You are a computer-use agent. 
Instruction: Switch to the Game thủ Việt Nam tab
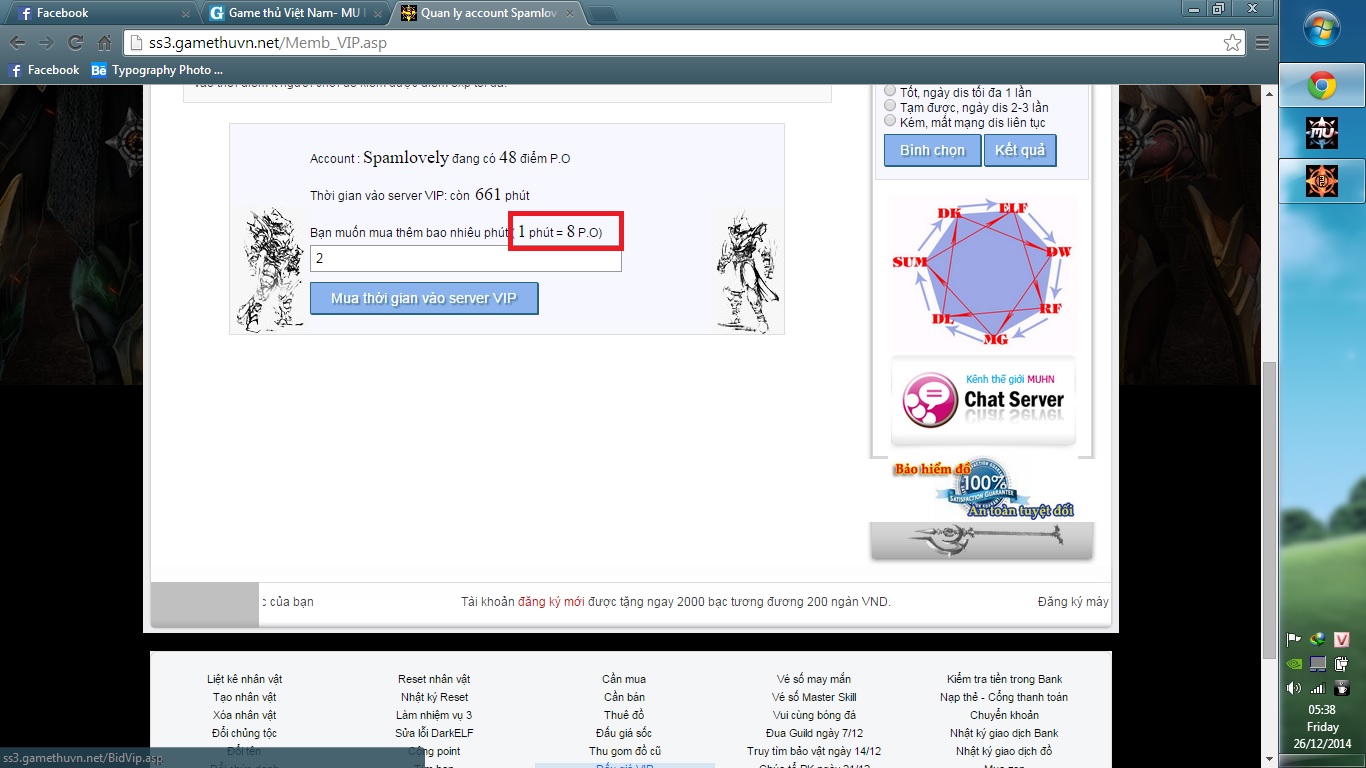pos(294,13)
